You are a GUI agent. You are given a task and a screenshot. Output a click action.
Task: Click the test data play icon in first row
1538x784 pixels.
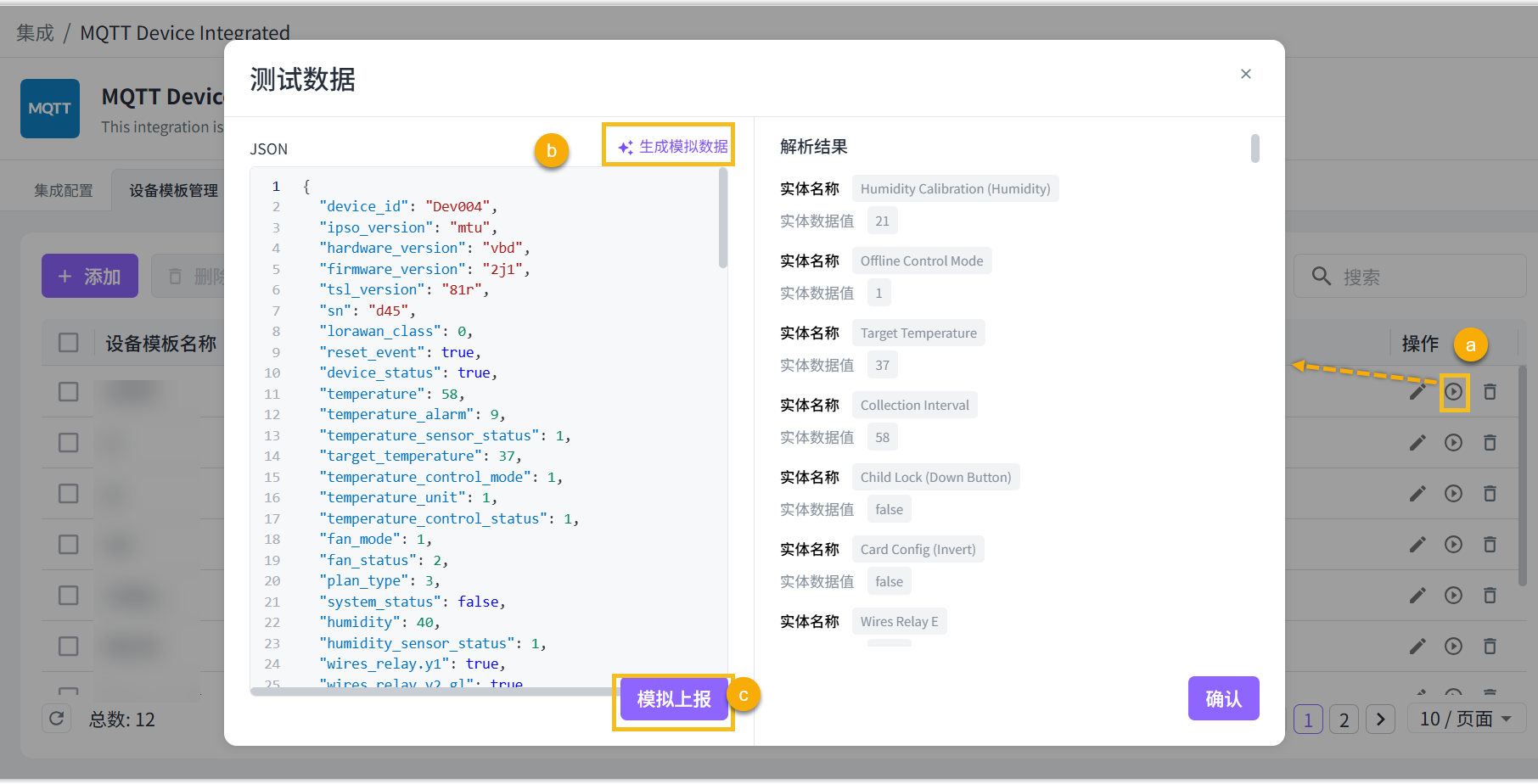point(1453,392)
